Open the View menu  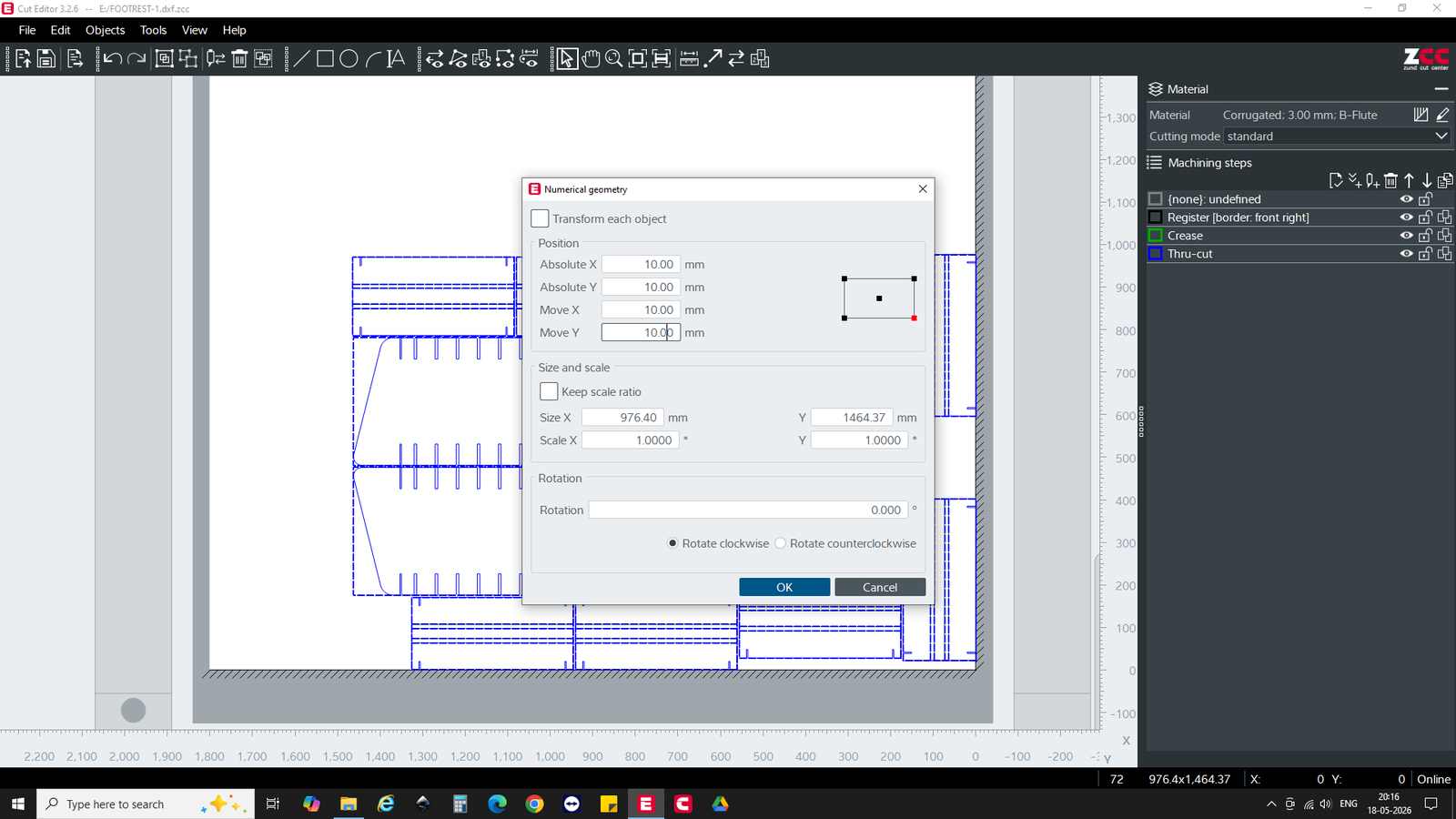pyautogui.click(x=195, y=30)
